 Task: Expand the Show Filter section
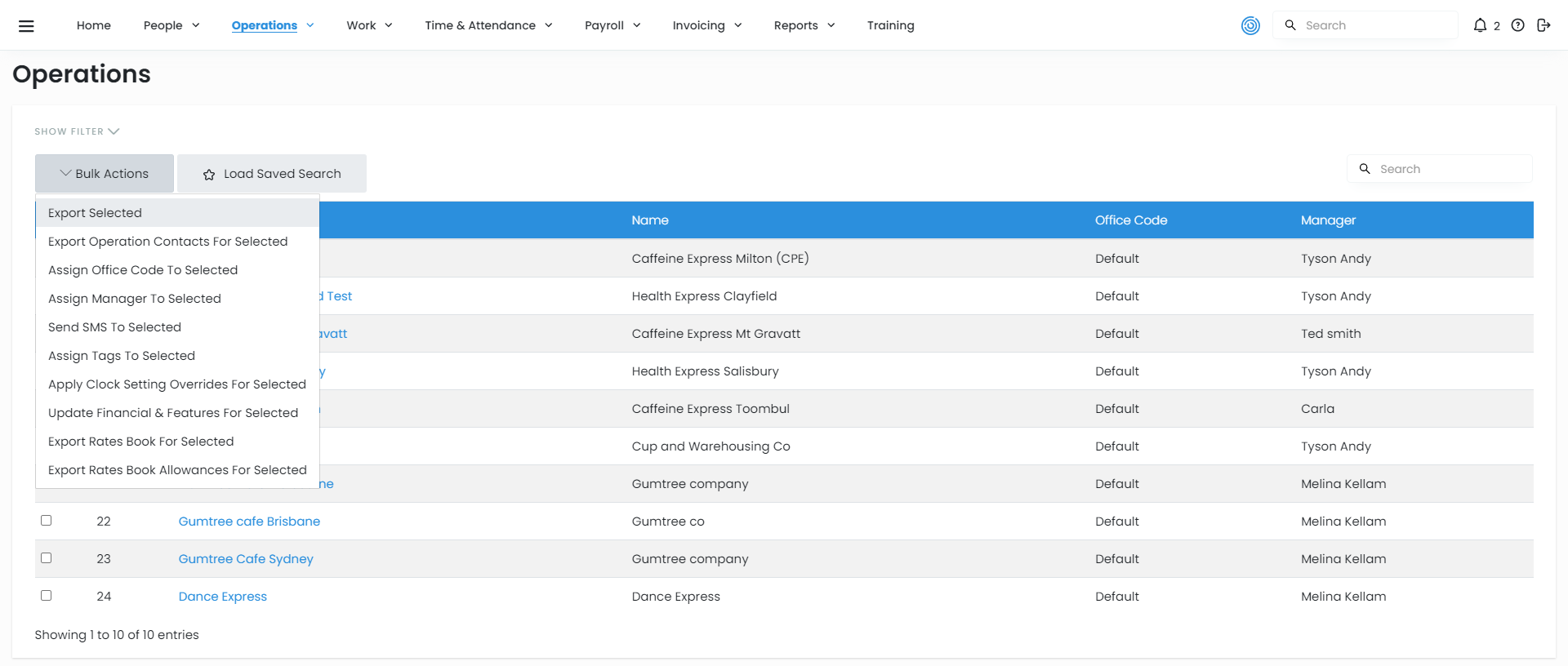tap(77, 131)
